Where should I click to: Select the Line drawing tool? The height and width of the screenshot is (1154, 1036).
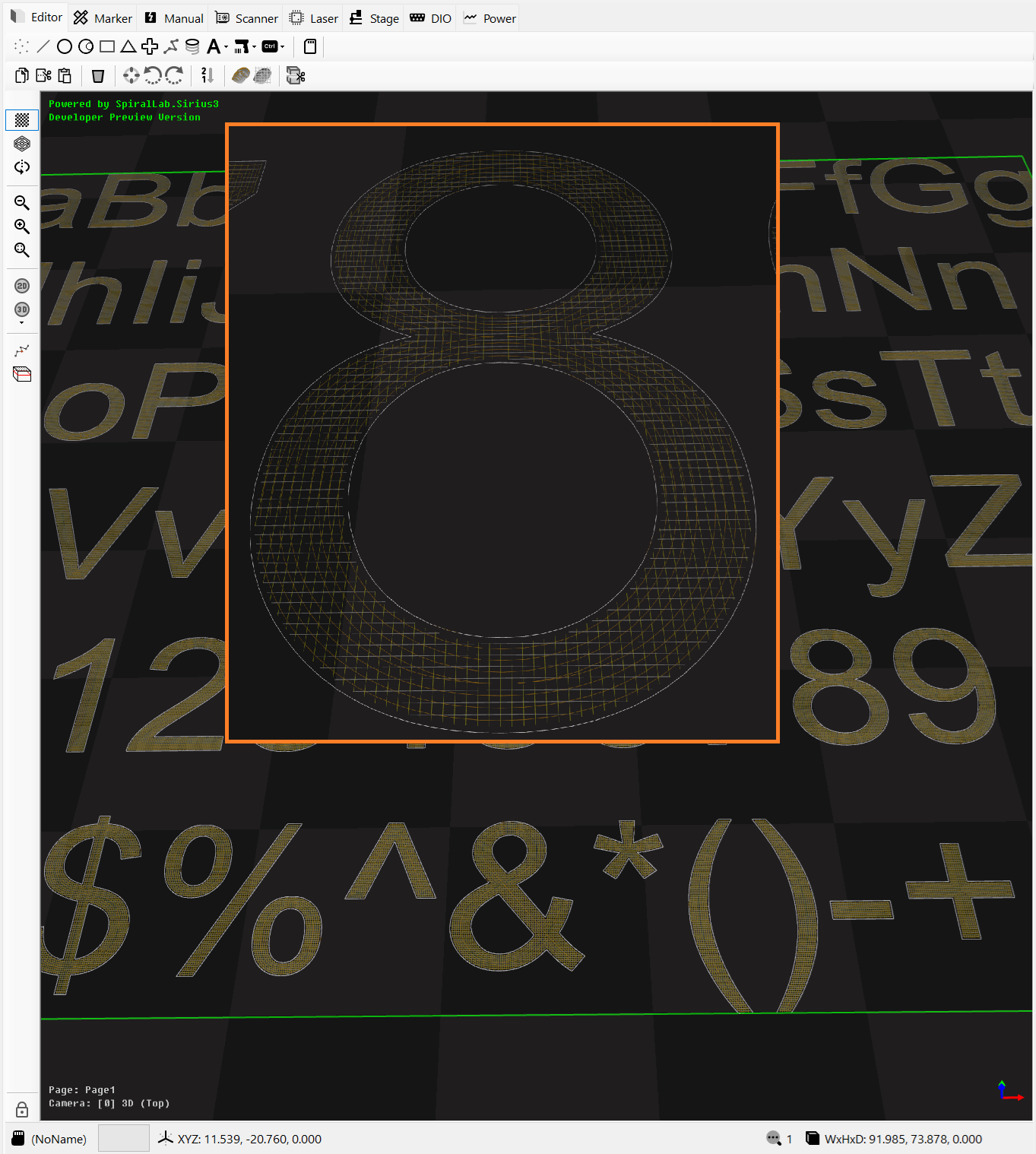(43, 47)
